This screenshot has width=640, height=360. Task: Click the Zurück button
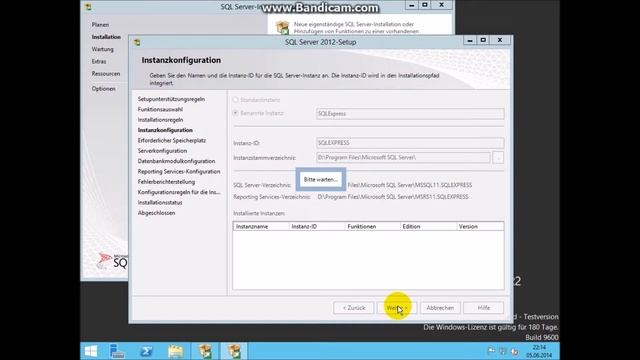click(x=353, y=308)
